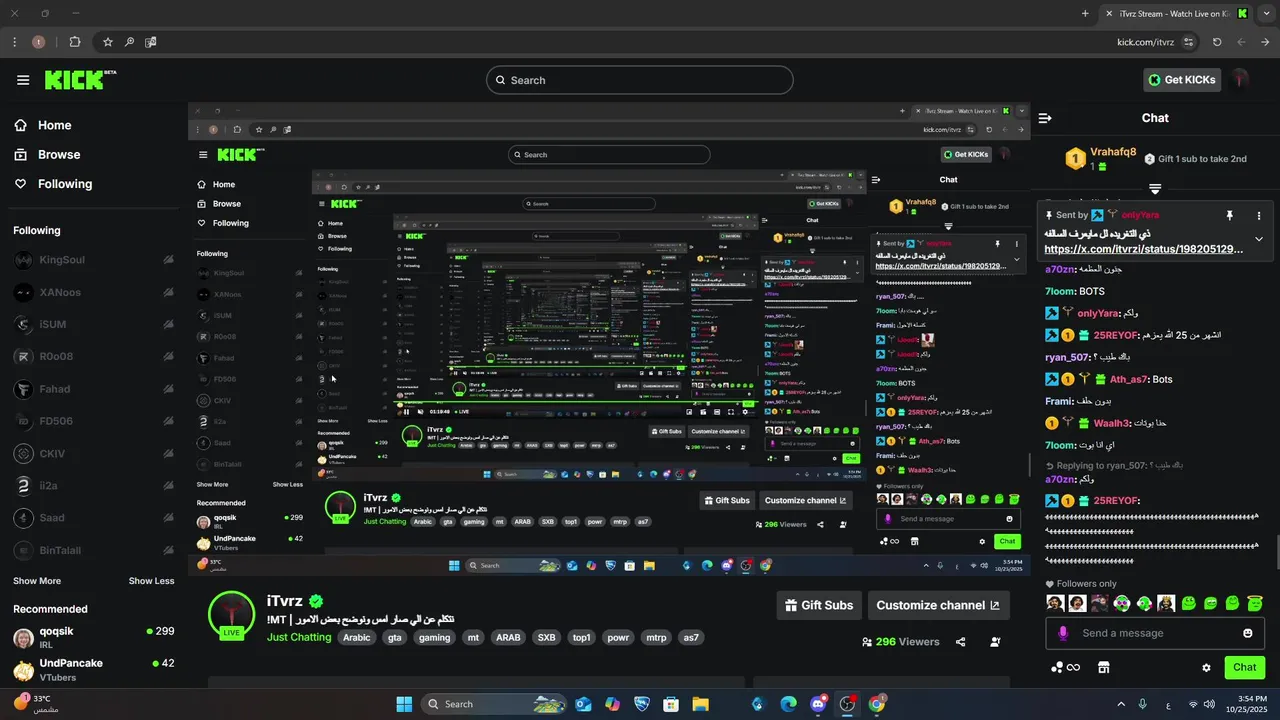Collapse the pinned message chevron
Image resolution: width=1280 pixels, height=720 pixels.
coord(1259,239)
